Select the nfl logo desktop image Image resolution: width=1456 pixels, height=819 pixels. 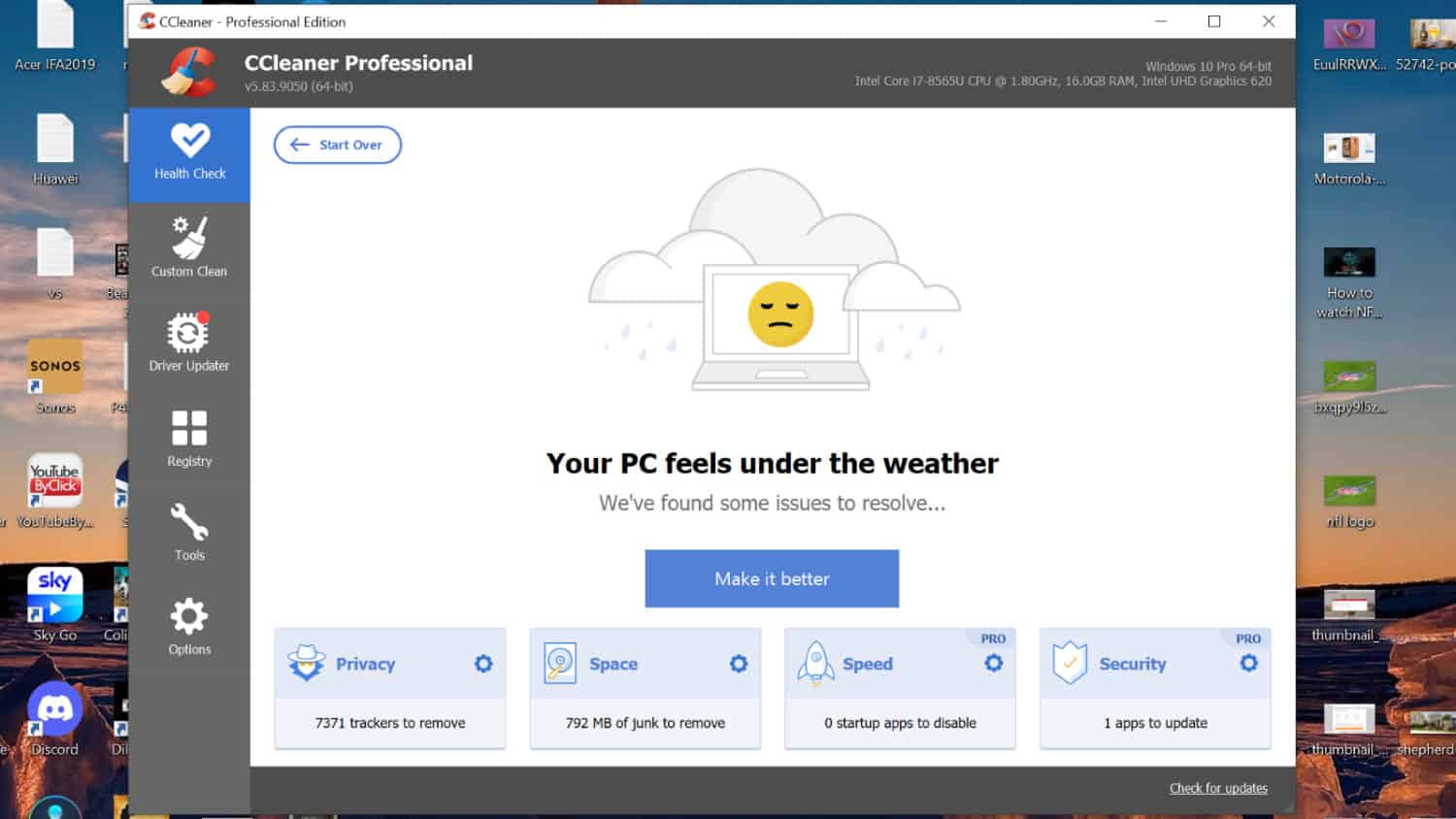click(x=1349, y=501)
